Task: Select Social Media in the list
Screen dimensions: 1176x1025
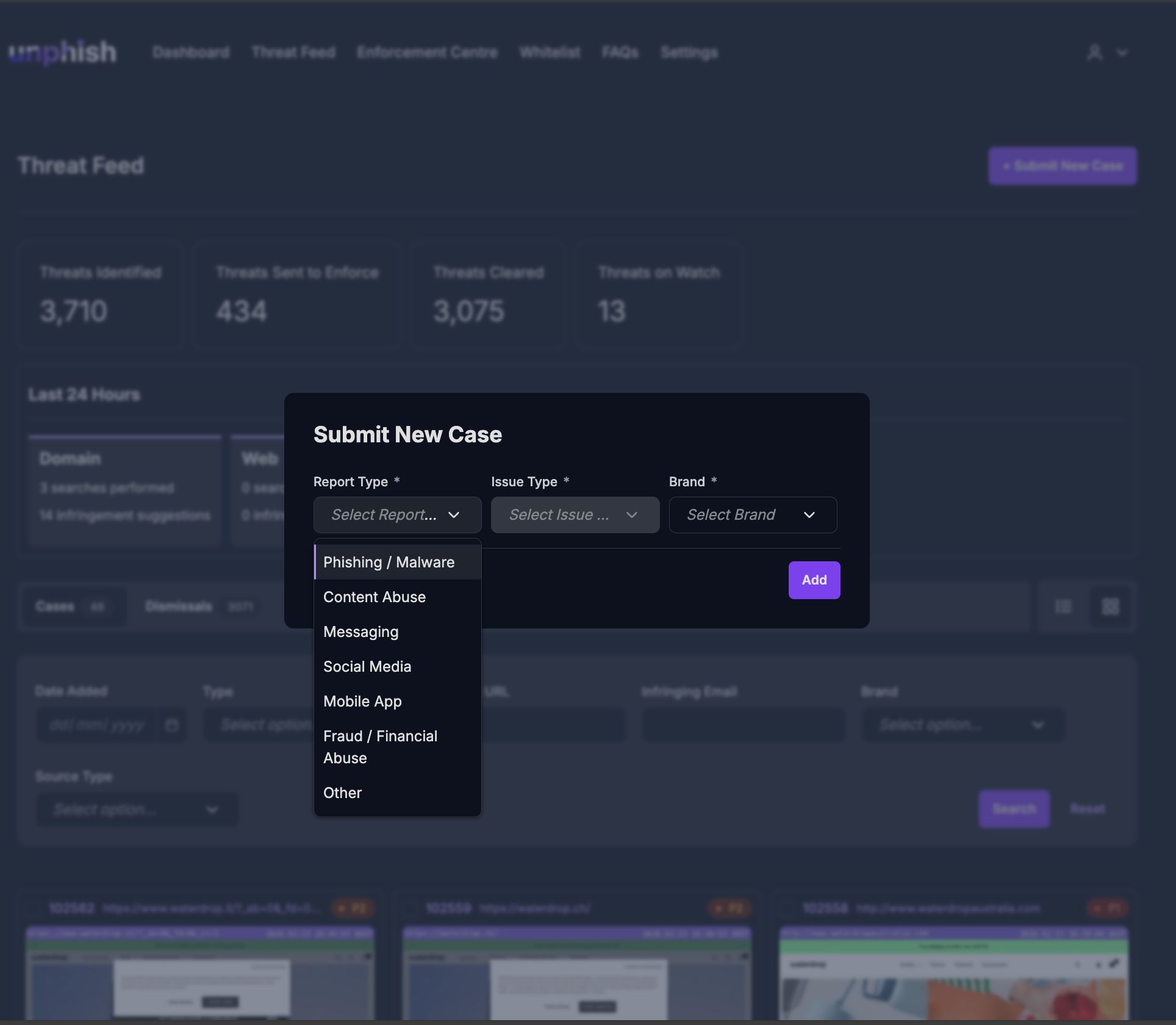Action: [x=367, y=666]
